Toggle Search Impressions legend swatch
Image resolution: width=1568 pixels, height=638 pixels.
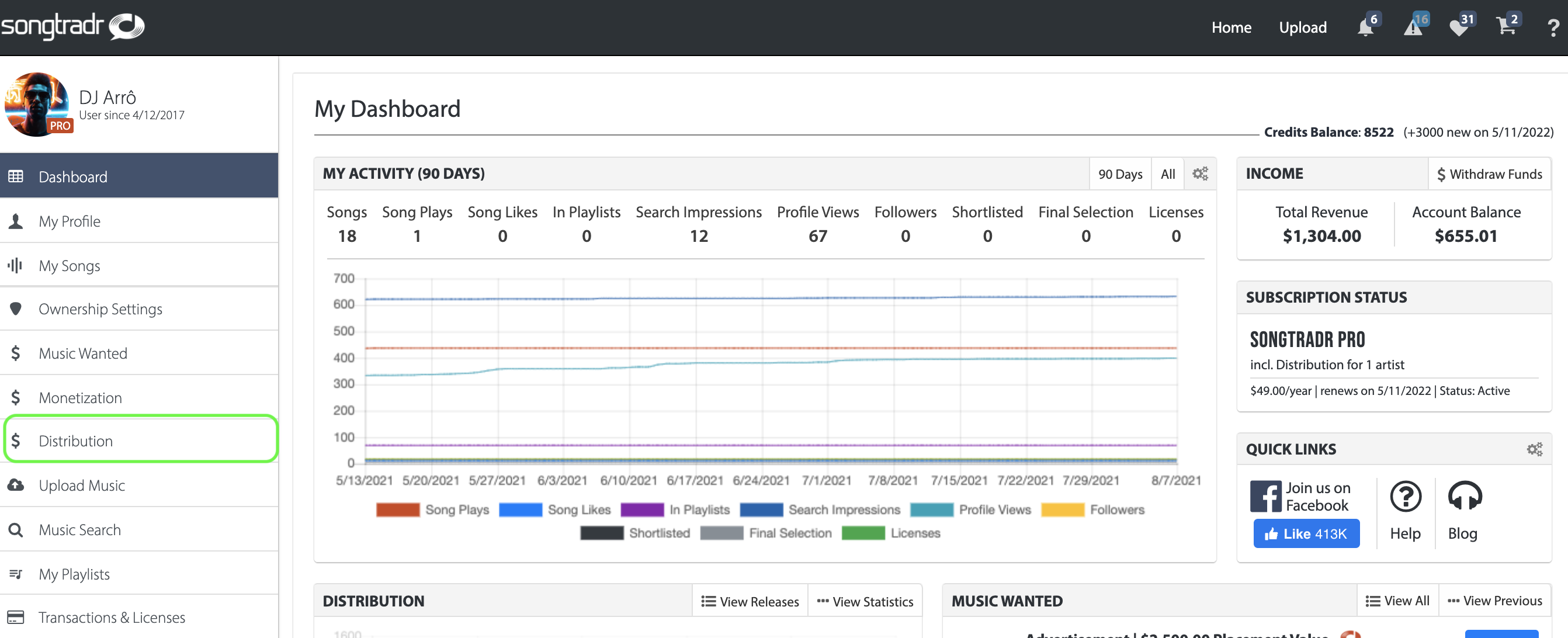point(761,509)
